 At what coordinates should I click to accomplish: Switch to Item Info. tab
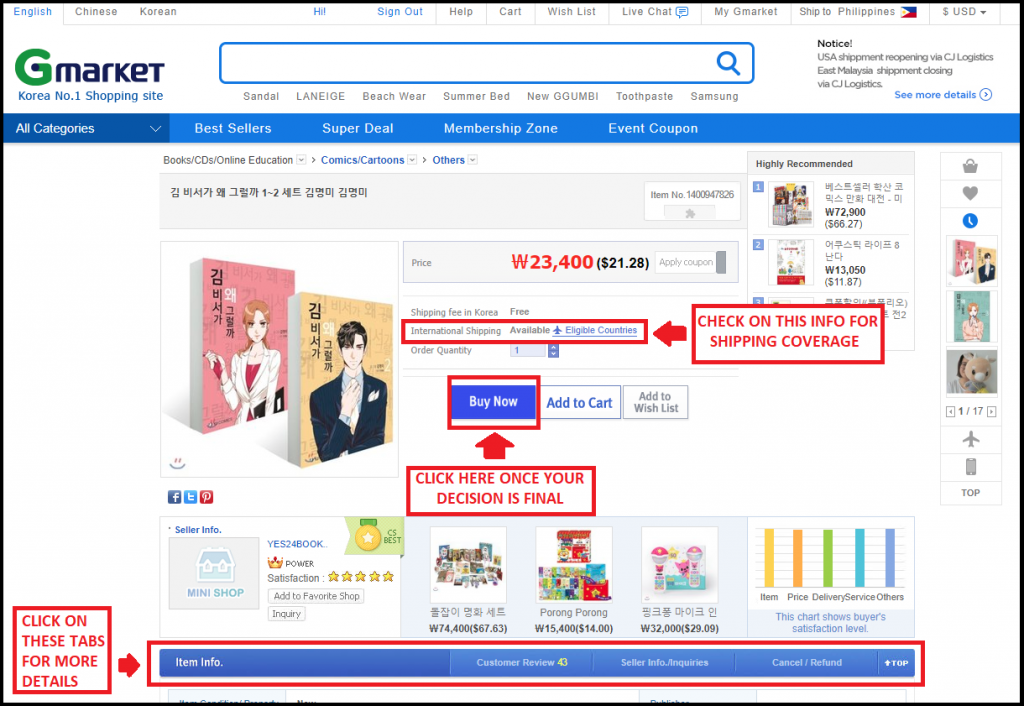pos(304,662)
